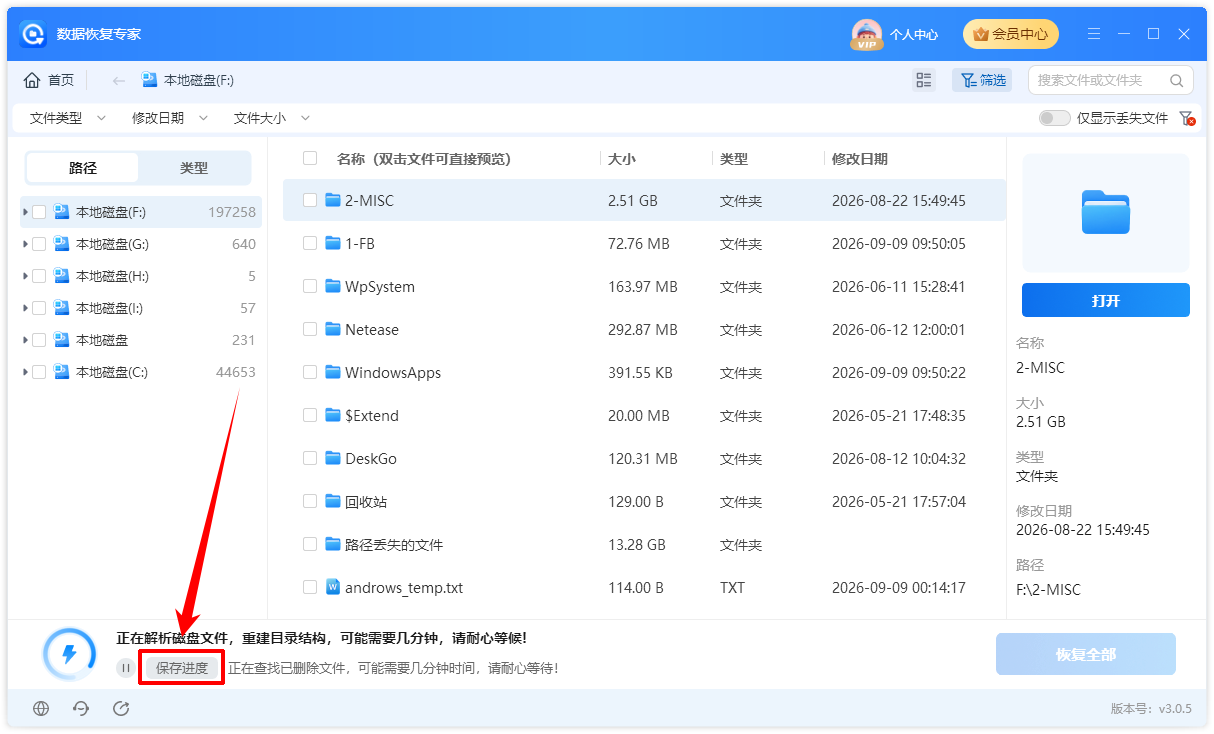Image resolution: width=1214 pixels, height=734 pixels.
Task: Switch the file list view layout icon
Action: [x=924, y=80]
